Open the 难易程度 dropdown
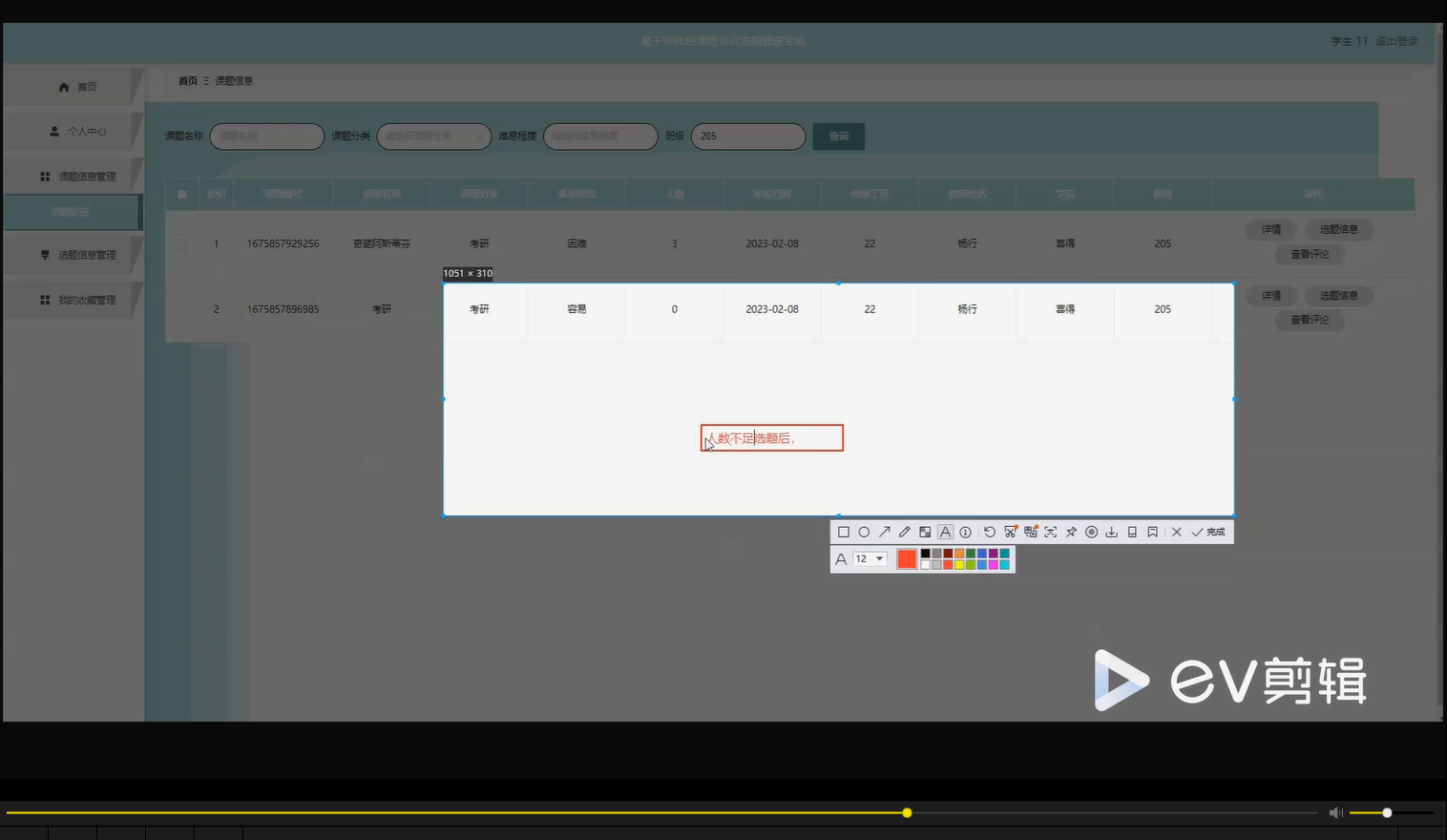Viewport: 1447px width, 840px height. point(600,136)
